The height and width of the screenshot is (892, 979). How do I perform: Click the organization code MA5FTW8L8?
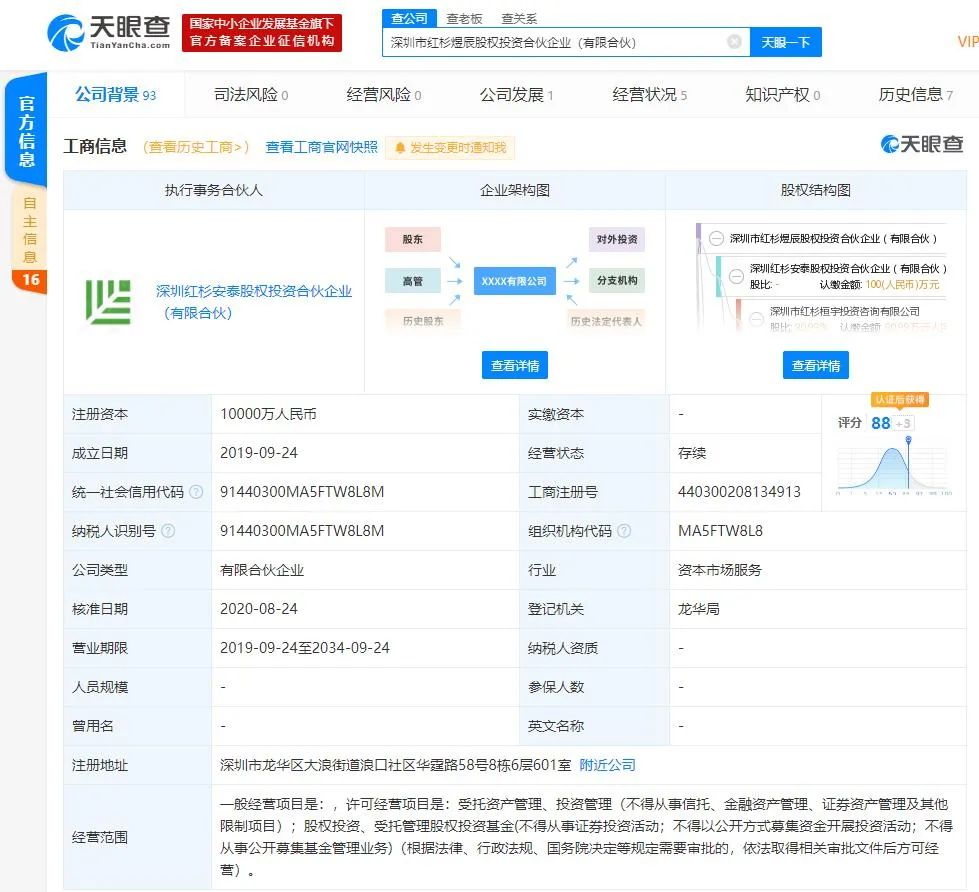pos(721,531)
